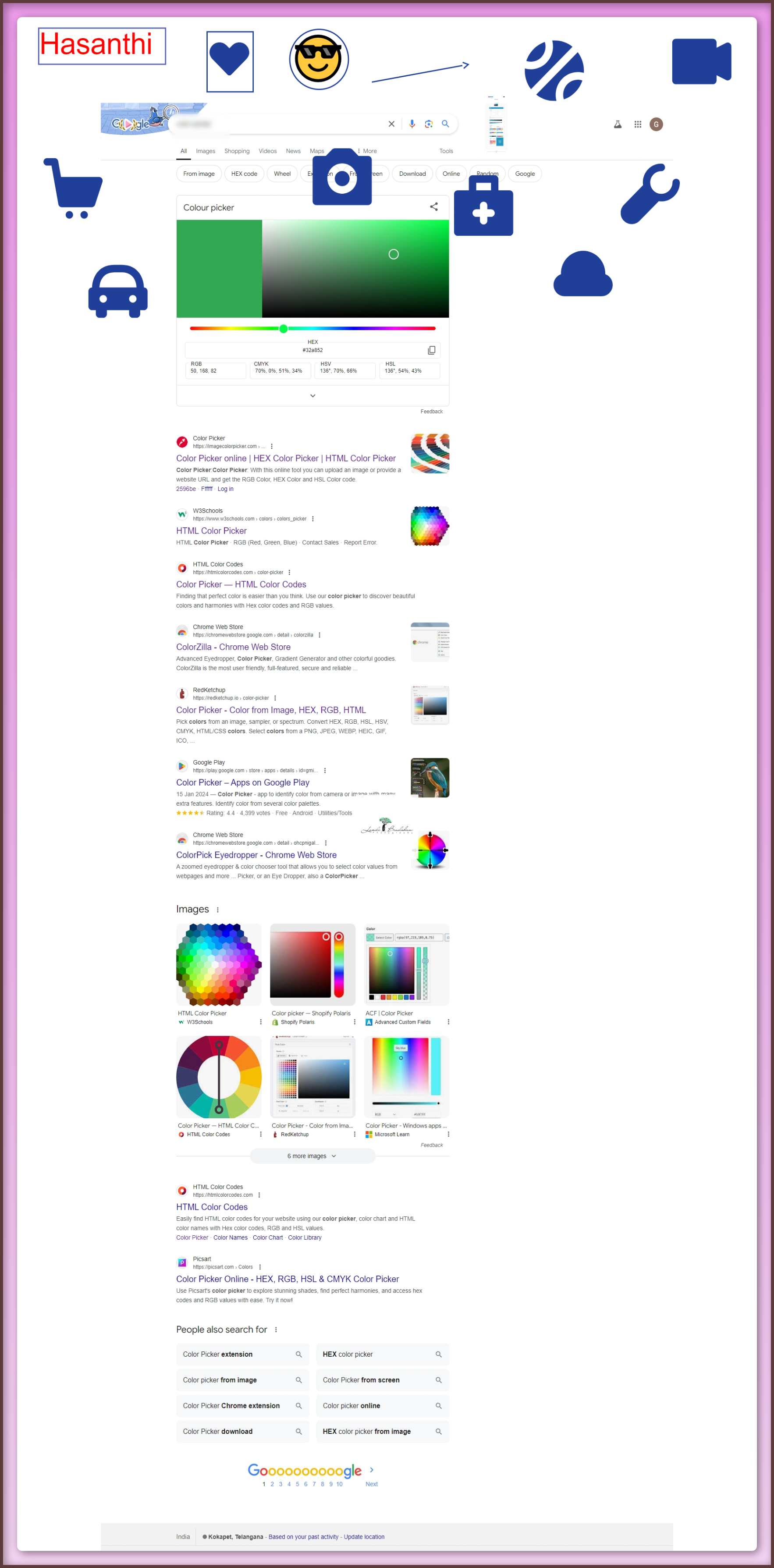Search Color picker from image suggestion
The width and height of the screenshot is (774, 1568).
[243, 1380]
